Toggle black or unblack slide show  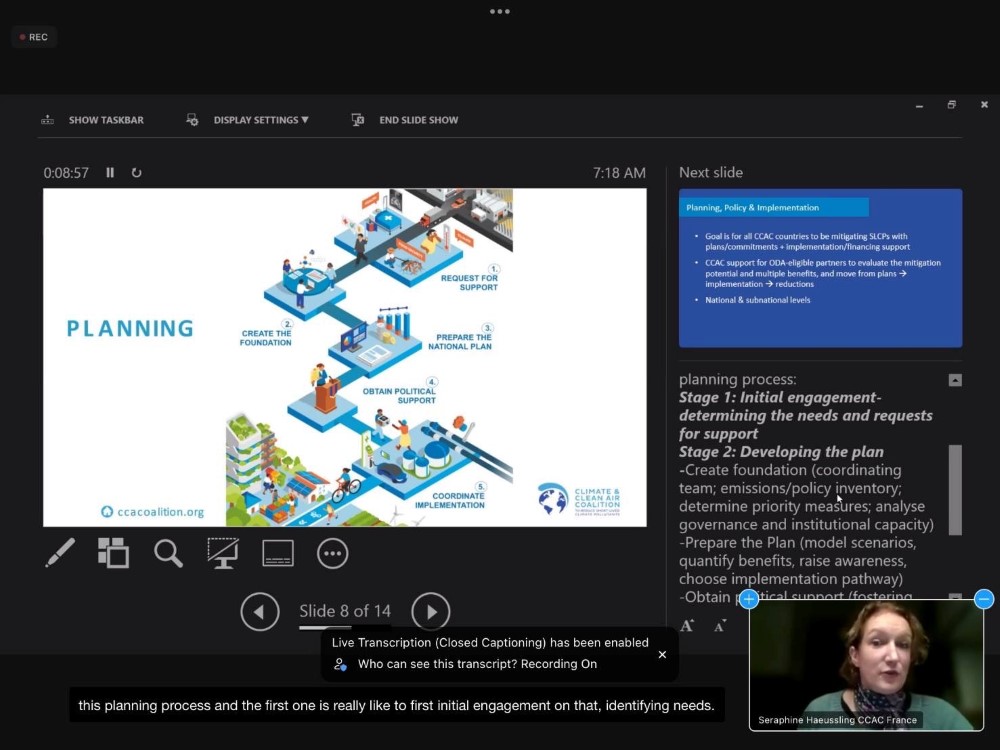point(222,552)
